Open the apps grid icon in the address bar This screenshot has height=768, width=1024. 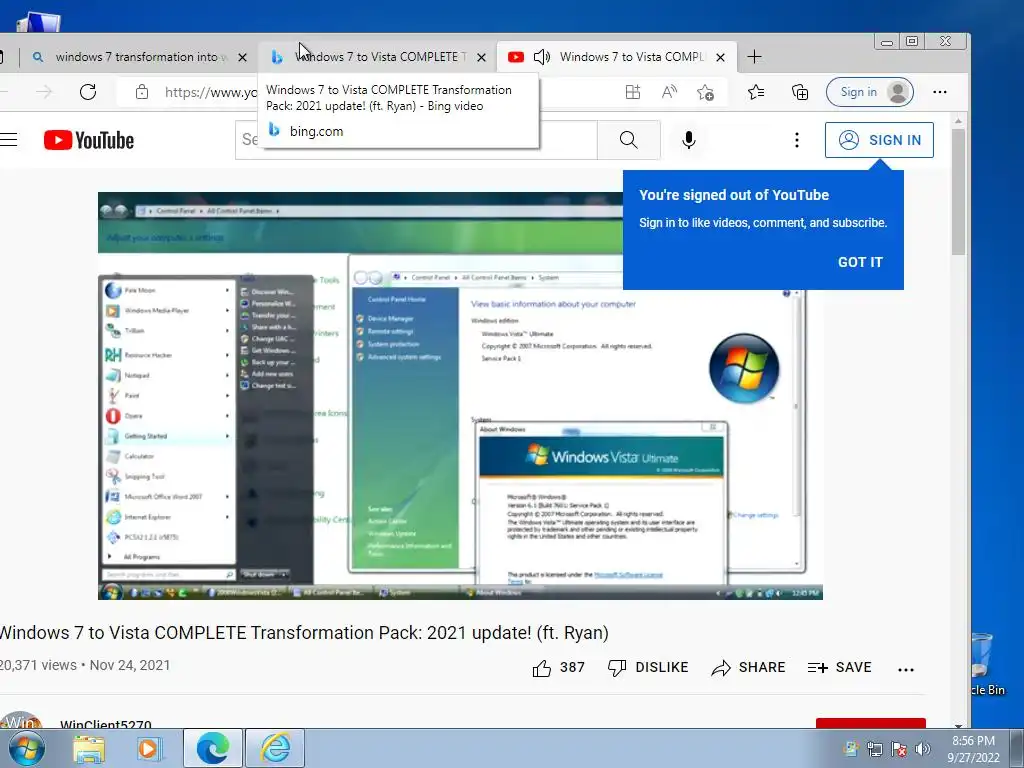(x=632, y=92)
